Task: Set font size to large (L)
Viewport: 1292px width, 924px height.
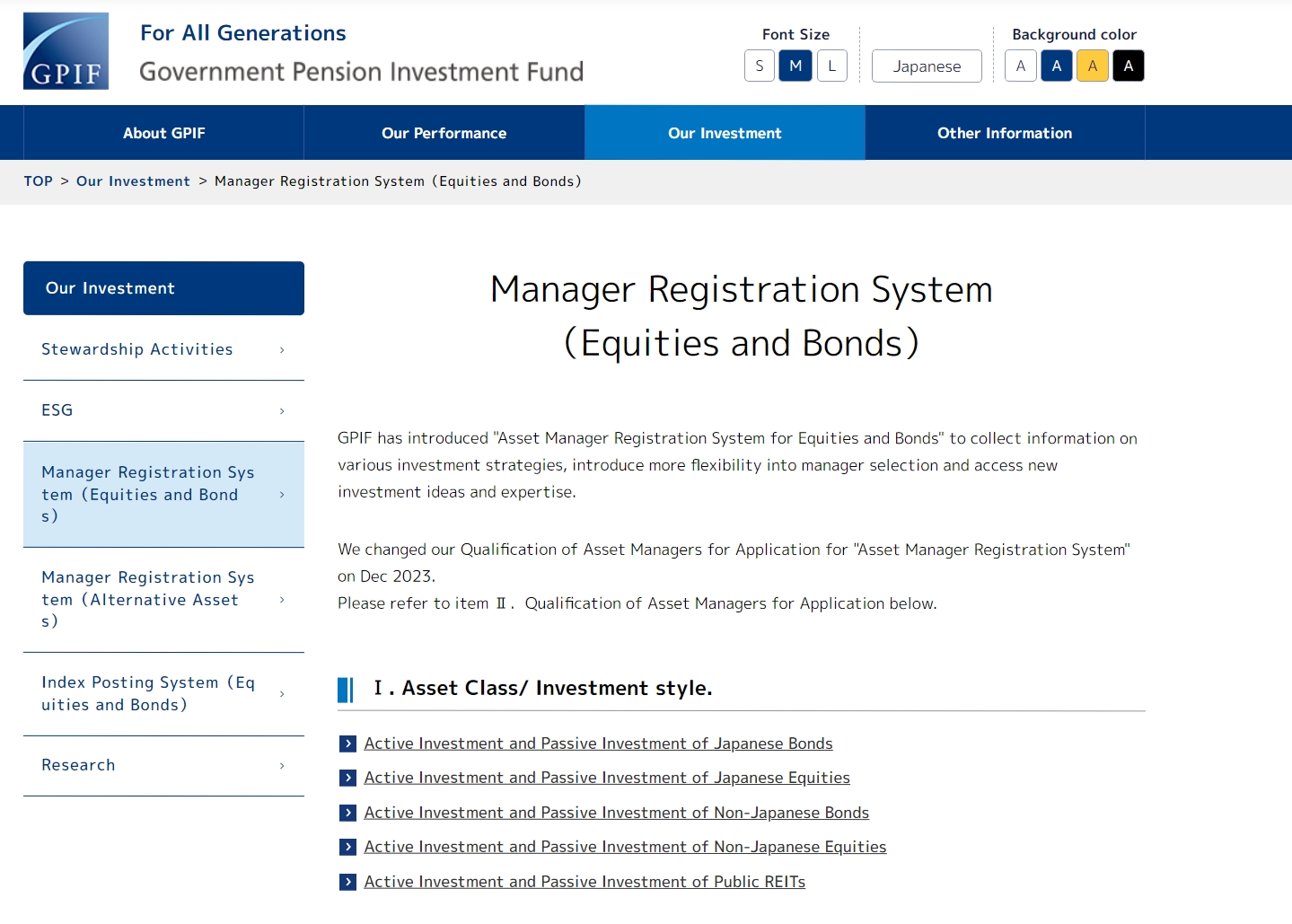Action: [832, 66]
